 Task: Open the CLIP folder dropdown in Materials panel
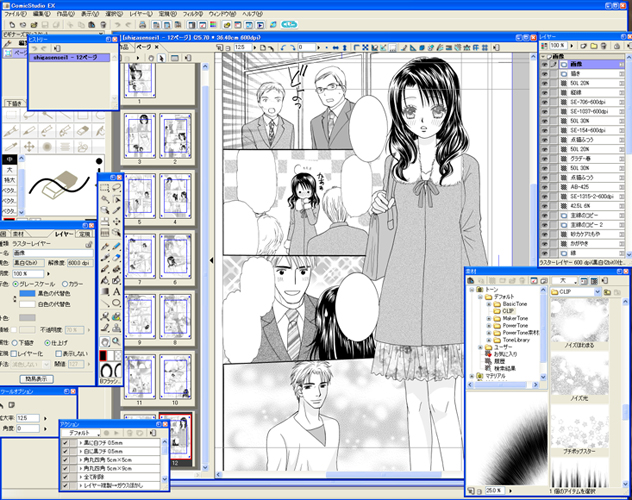point(598,292)
